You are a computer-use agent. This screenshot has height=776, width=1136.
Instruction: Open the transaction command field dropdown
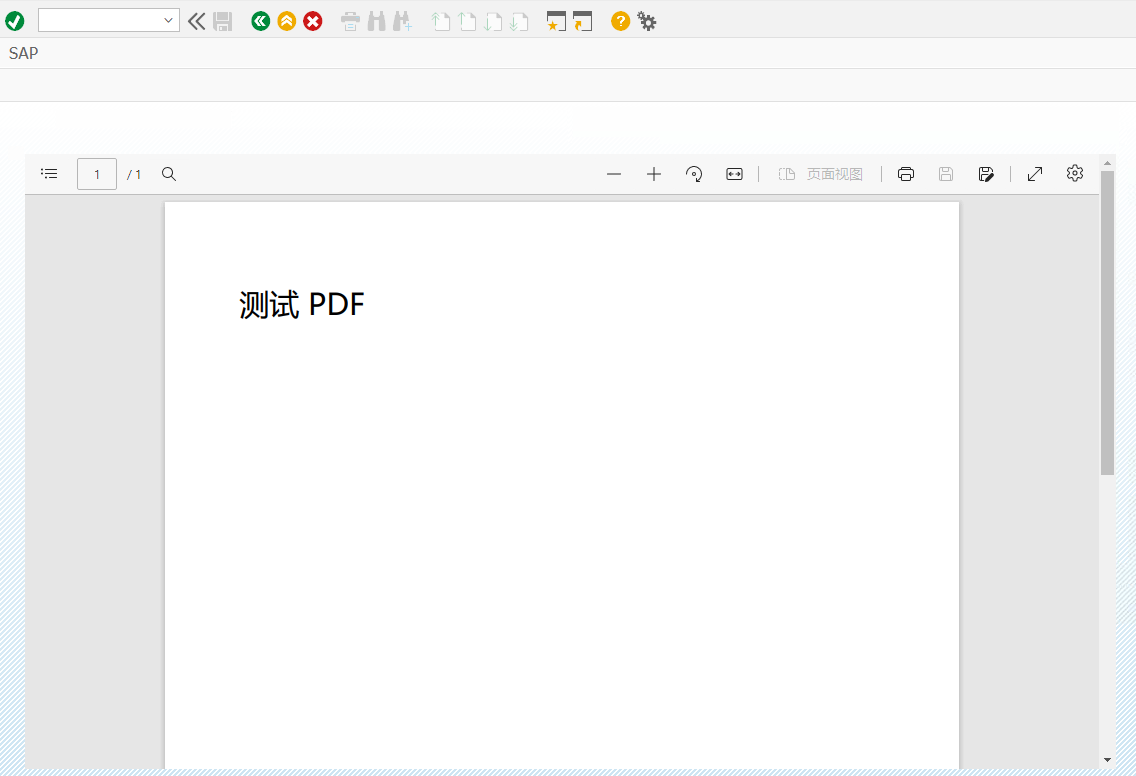[168, 21]
